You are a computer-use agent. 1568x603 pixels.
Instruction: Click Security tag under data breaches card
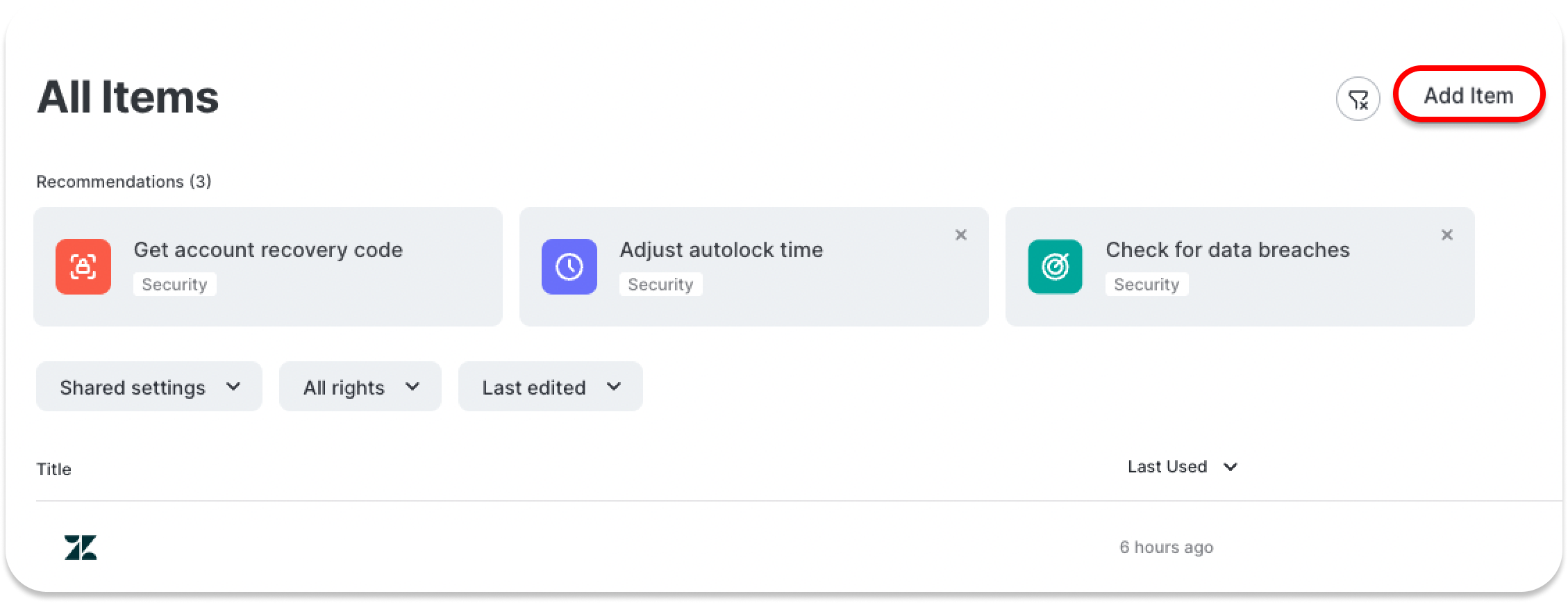click(x=1147, y=284)
